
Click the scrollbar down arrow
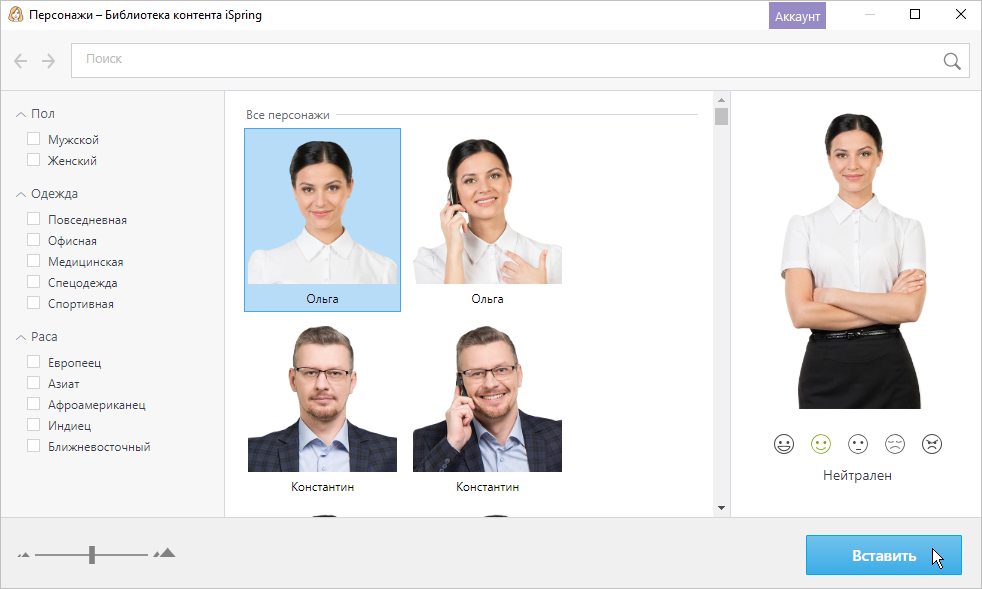(721, 508)
